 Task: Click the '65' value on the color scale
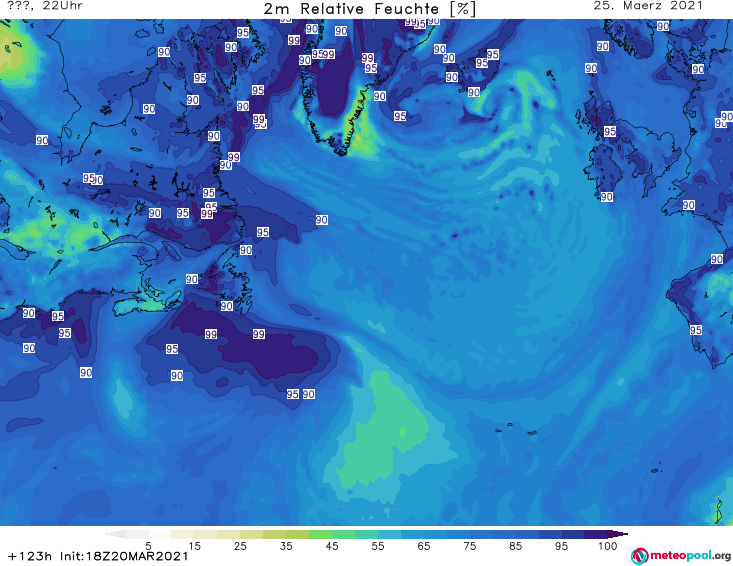tap(424, 546)
